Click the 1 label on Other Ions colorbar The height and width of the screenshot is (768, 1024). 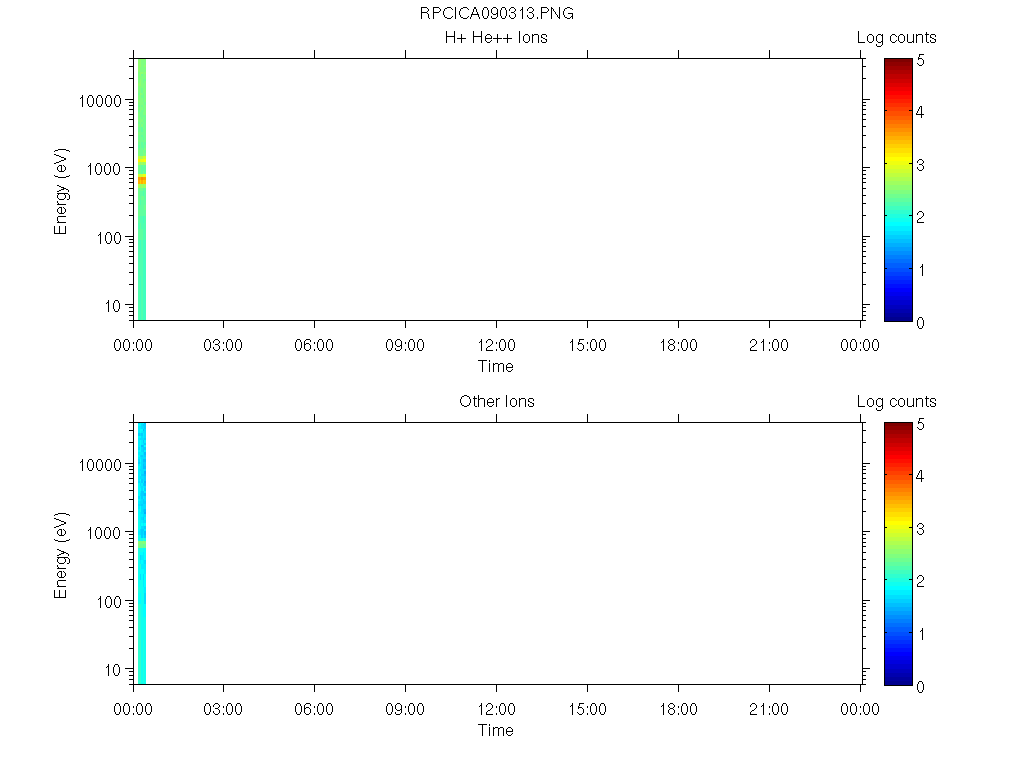point(921,634)
